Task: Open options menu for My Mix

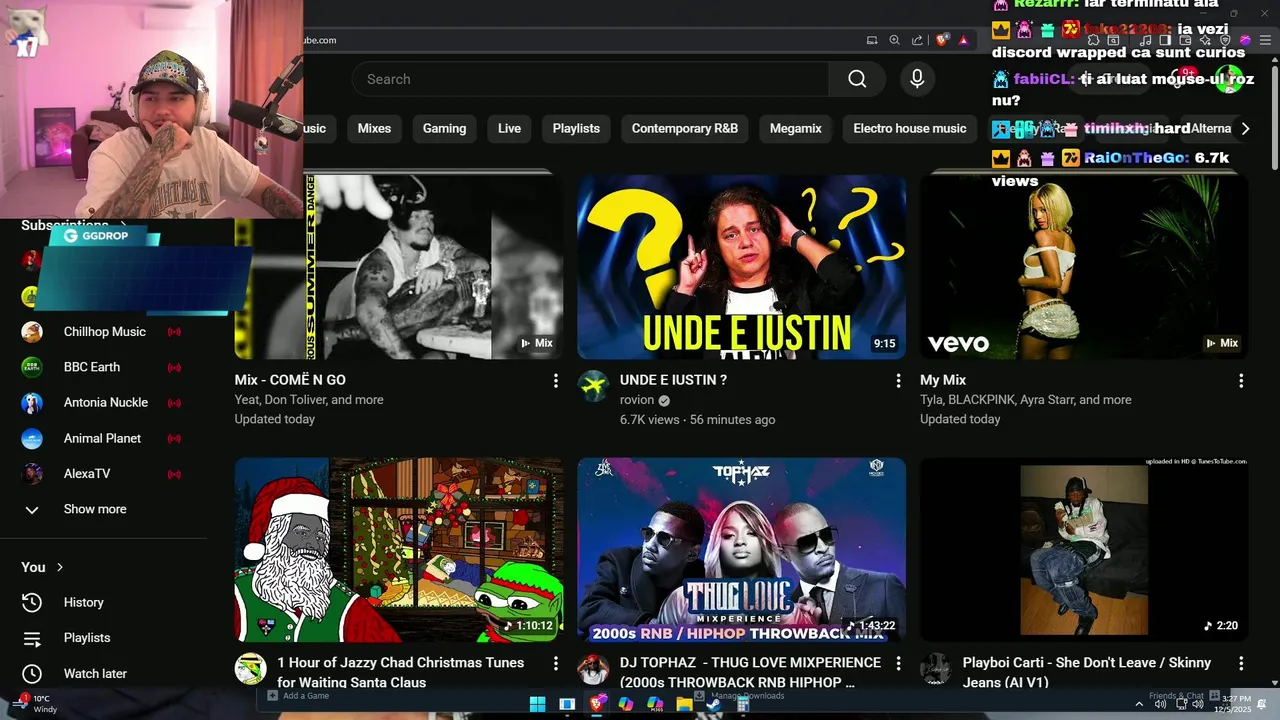Action: [1241, 381]
